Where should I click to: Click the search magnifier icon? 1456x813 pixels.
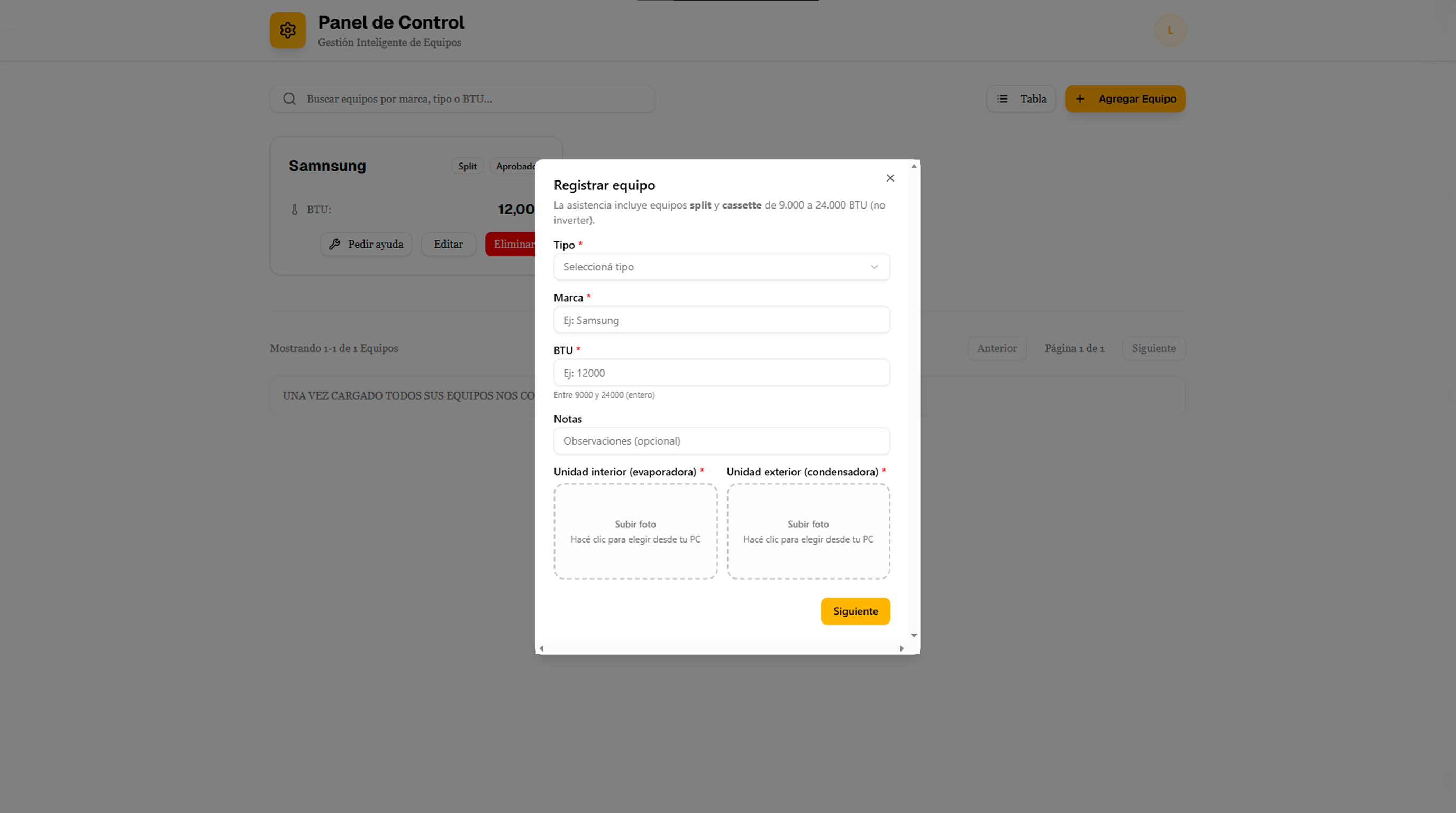coord(289,99)
